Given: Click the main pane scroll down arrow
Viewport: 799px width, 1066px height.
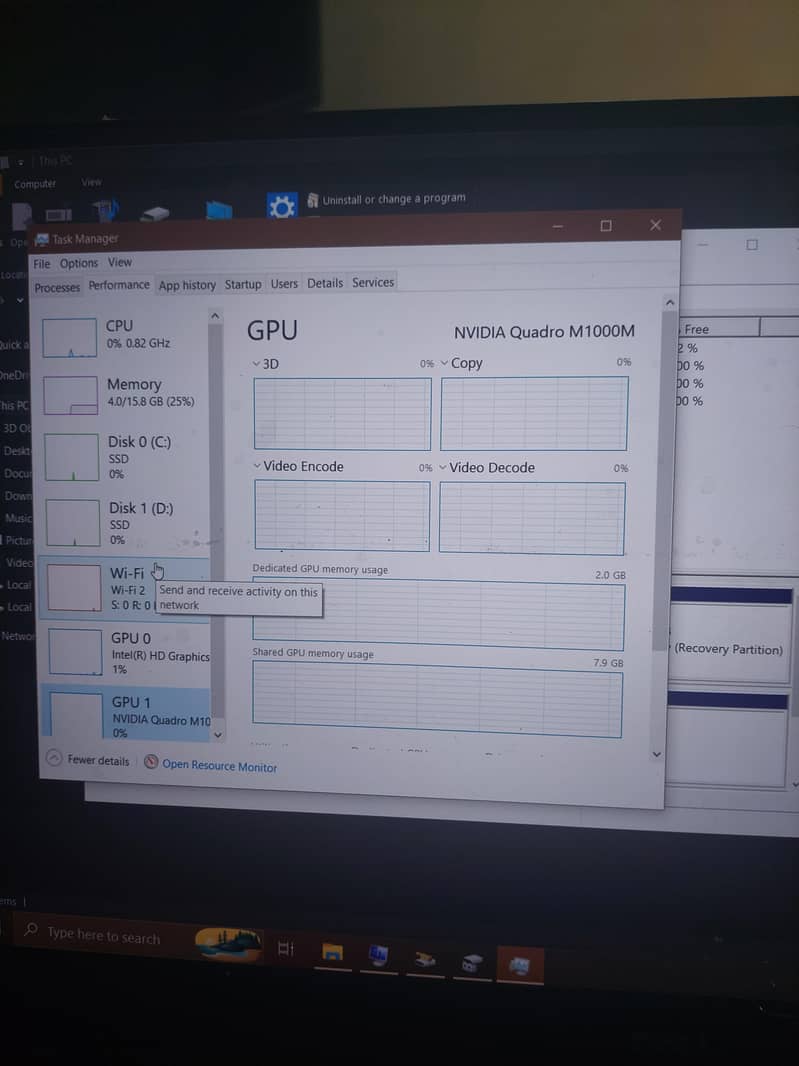Looking at the screenshot, I should pyautogui.click(x=656, y=754).
